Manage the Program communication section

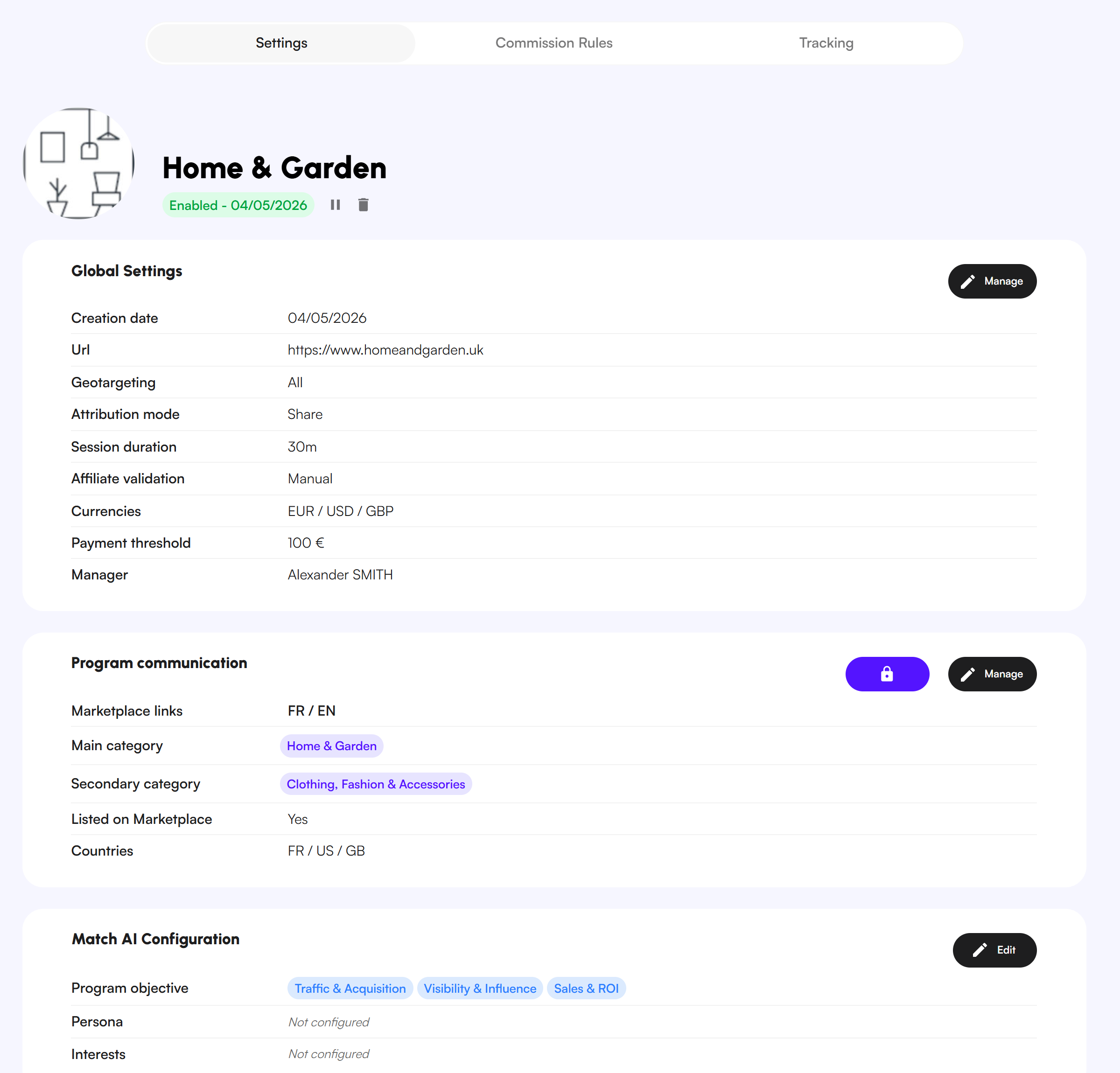coord(992,674)
